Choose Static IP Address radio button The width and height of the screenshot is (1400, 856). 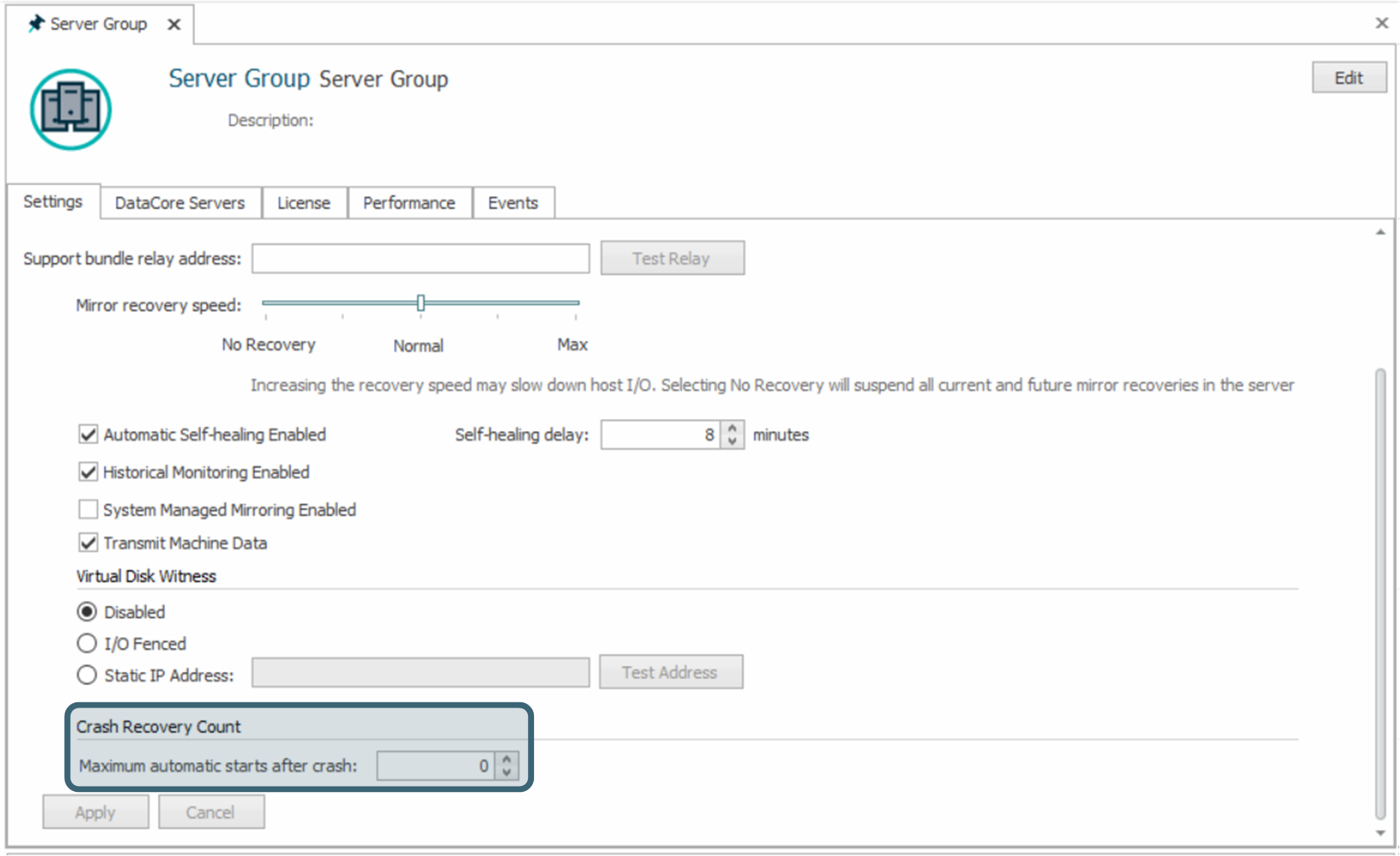click(x=87, y=675)
